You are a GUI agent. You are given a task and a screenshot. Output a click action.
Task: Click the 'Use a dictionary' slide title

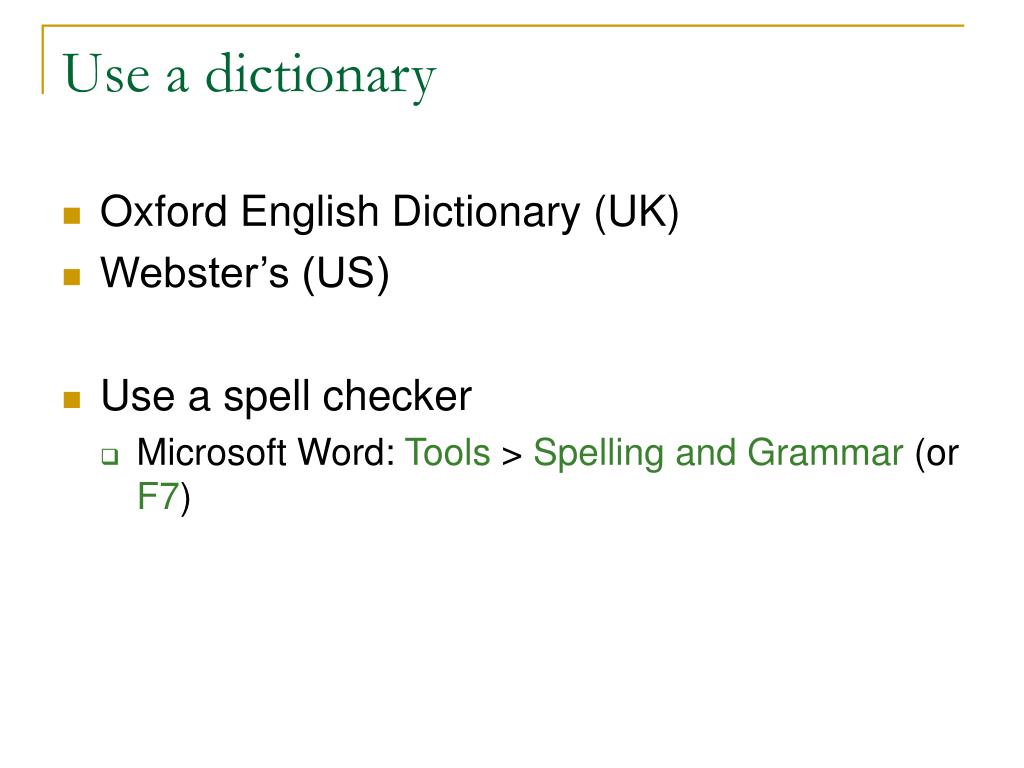click(x=249, y=75)
